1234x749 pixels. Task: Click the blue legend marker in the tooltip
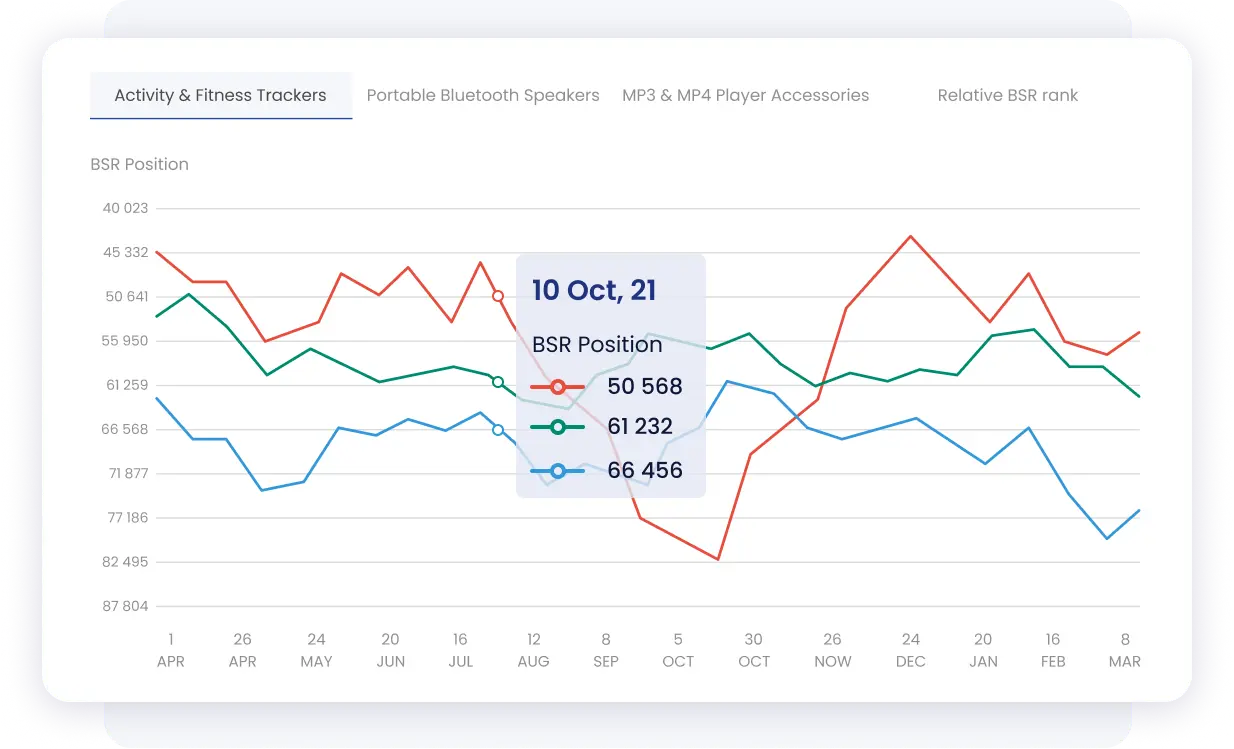(558, 471)
